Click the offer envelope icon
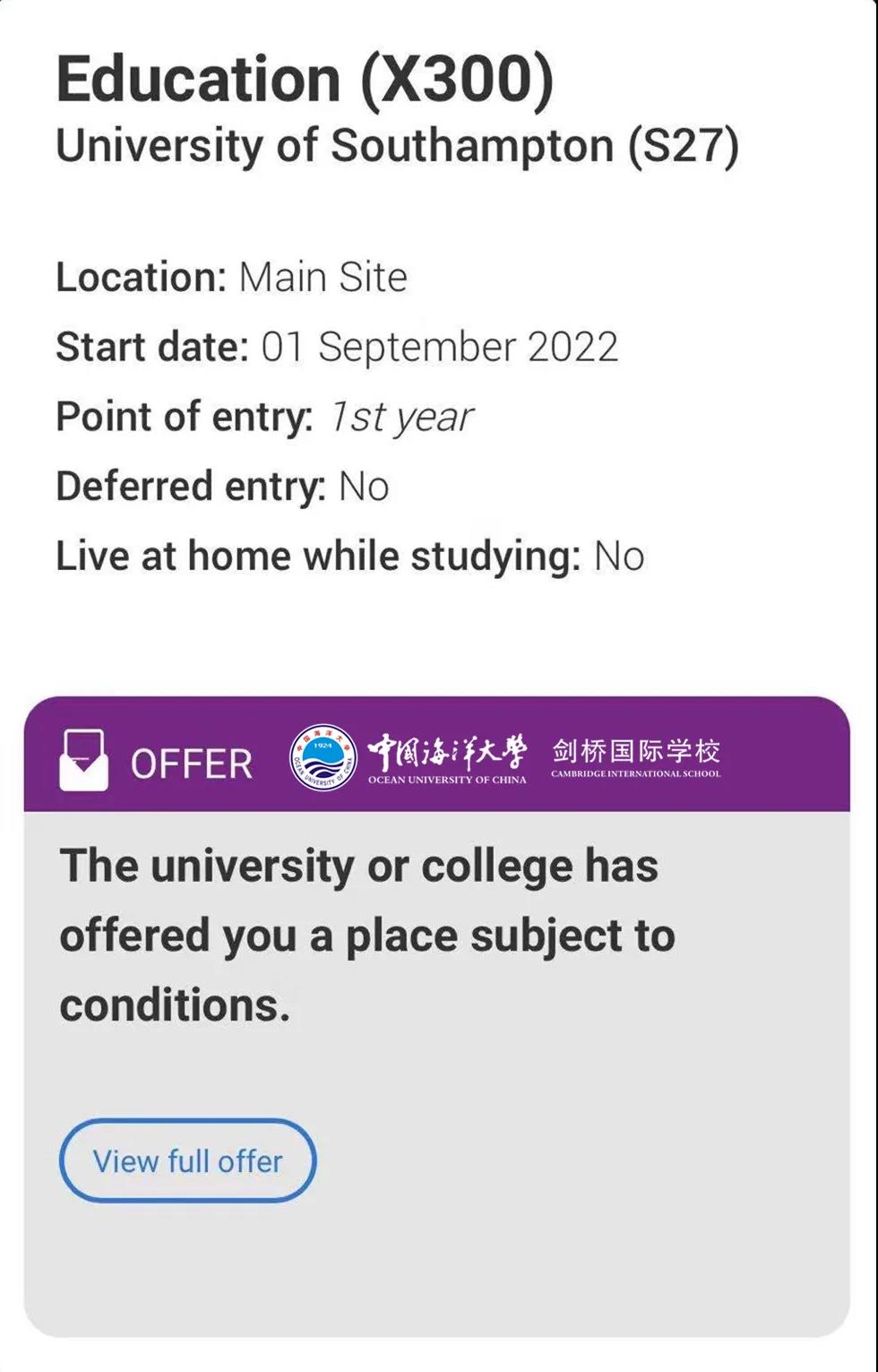Viewport: 878px width, 1372px height. click(84, 760)
